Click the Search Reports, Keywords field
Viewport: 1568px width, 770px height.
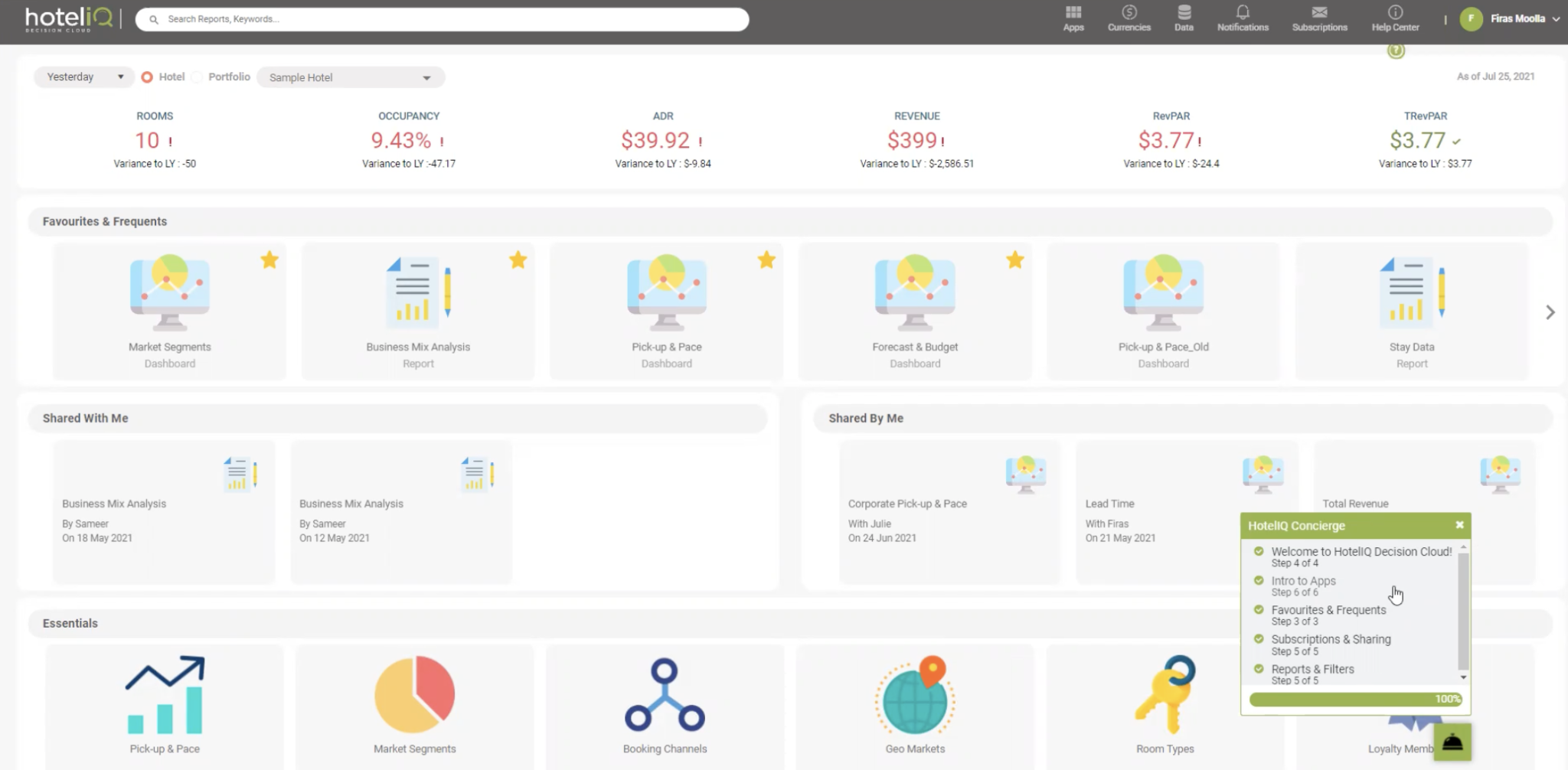(x=442, y=19)
